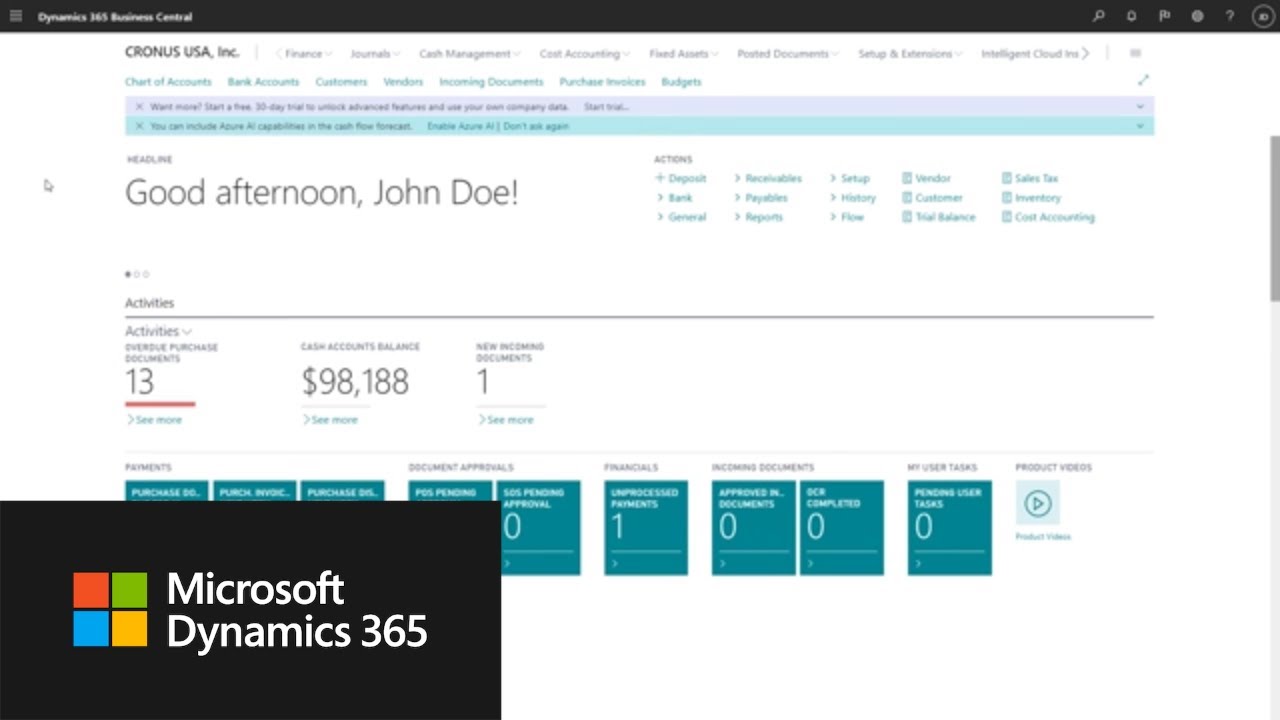The image size is (1280, 720).
Task: Open the Pending User Tasks tile
Action: (950, 528)
